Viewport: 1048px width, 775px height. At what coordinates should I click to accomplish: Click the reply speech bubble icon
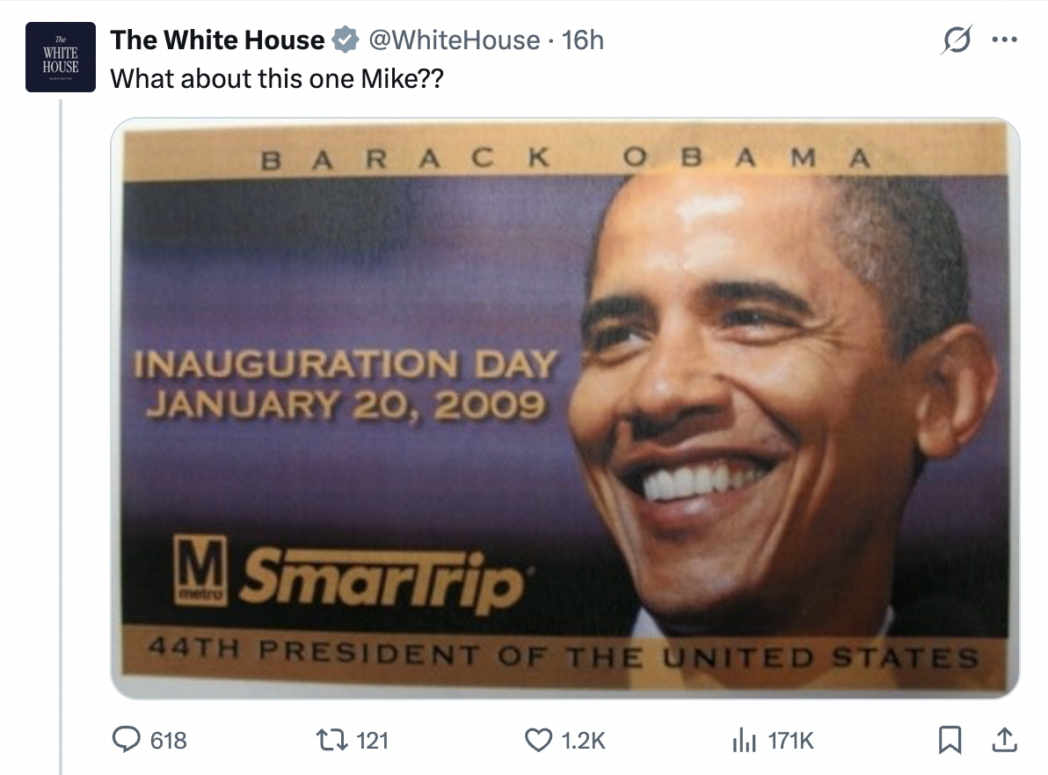(124, 743)
